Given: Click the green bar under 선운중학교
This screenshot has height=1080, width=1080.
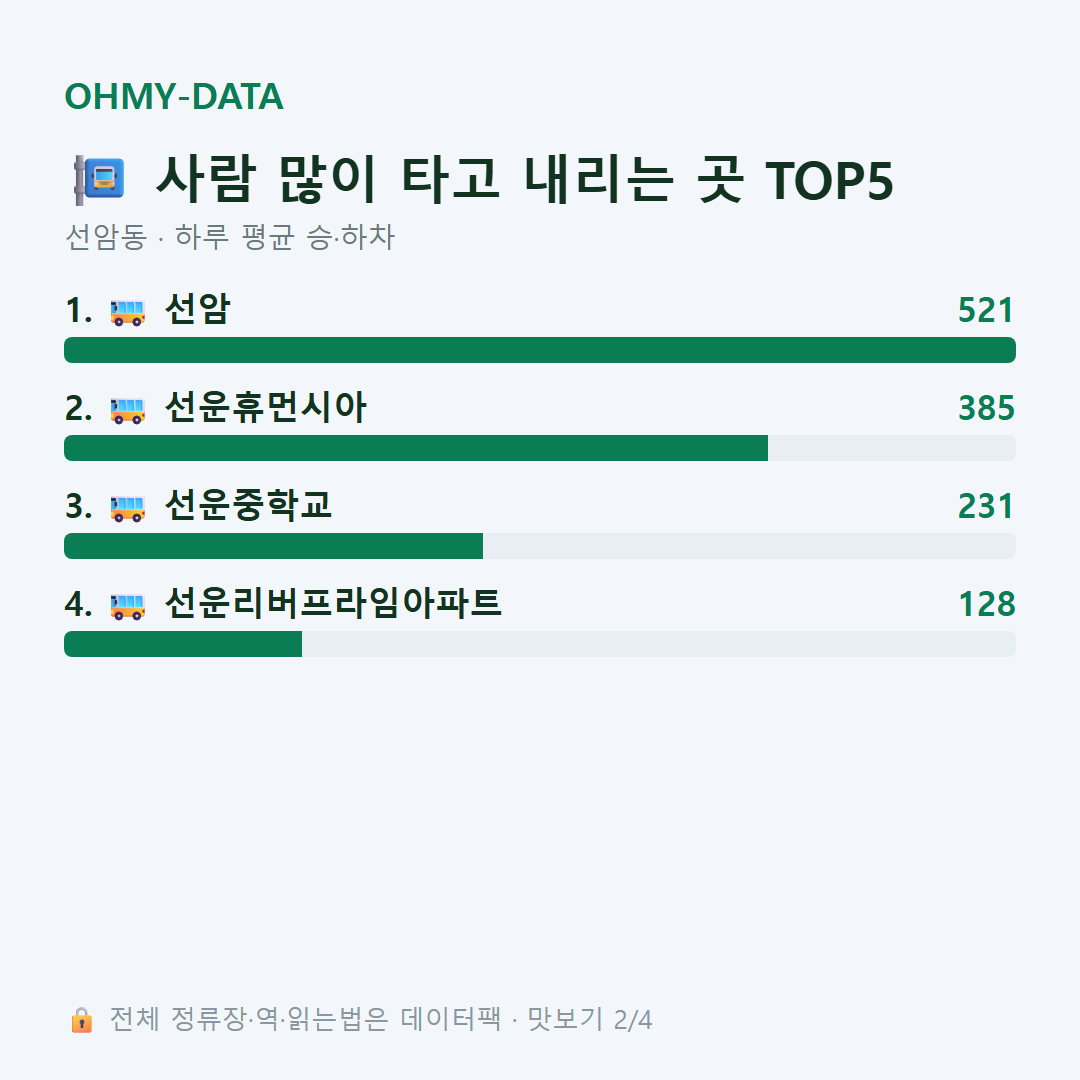Looking at the screenshot, I should (x=273, y=546).
